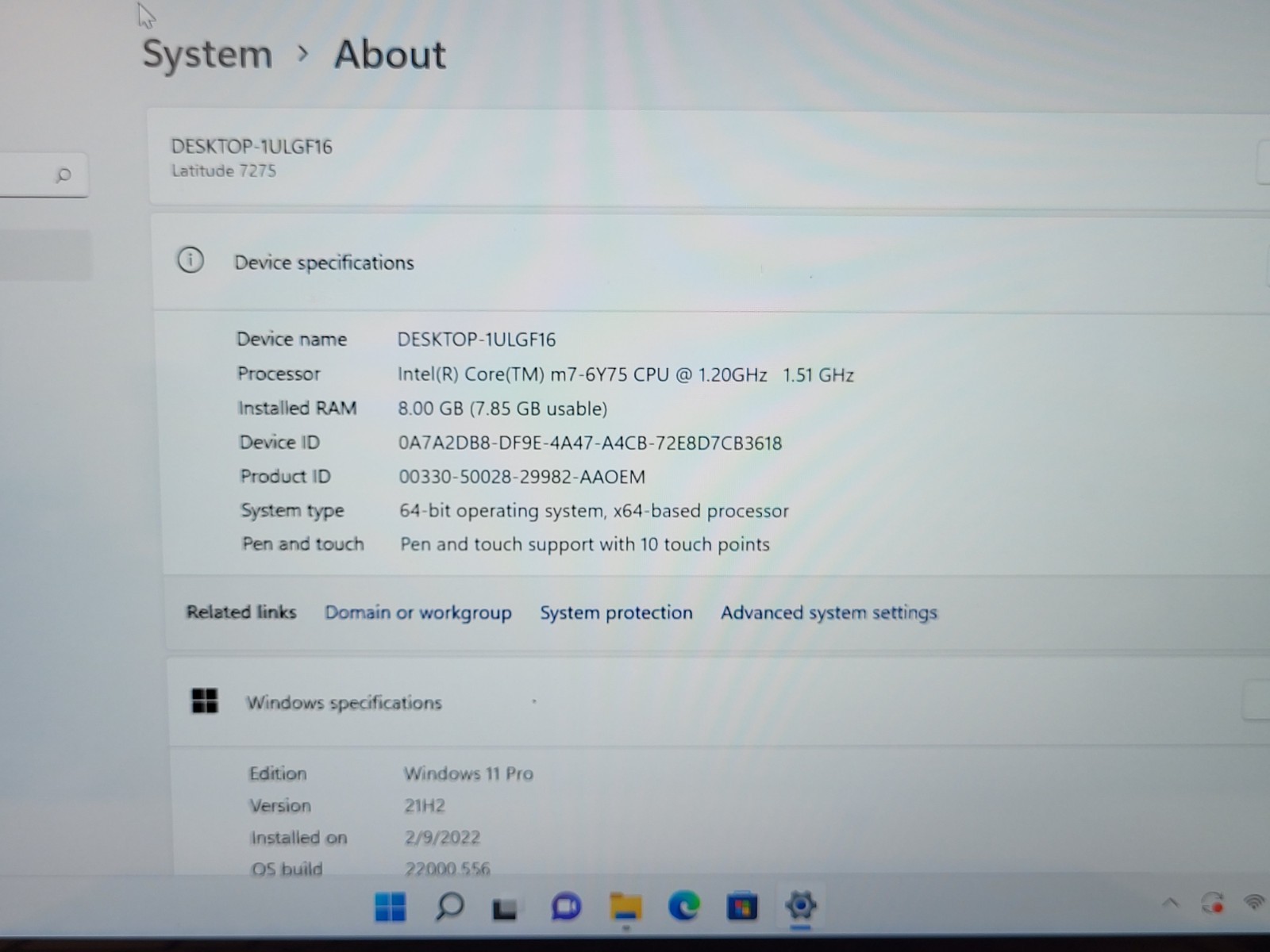Open Domain or workgroup link

point(418,612)
